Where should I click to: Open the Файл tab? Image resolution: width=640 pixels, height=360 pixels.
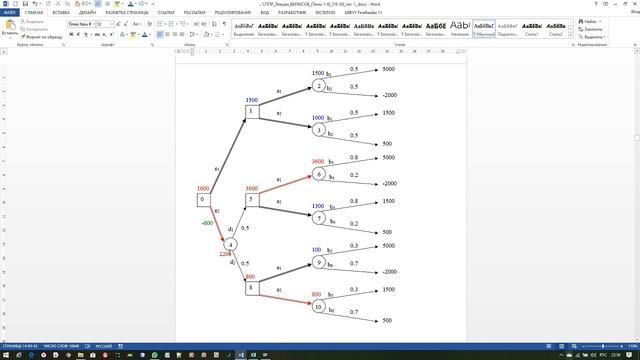[9, 13]
